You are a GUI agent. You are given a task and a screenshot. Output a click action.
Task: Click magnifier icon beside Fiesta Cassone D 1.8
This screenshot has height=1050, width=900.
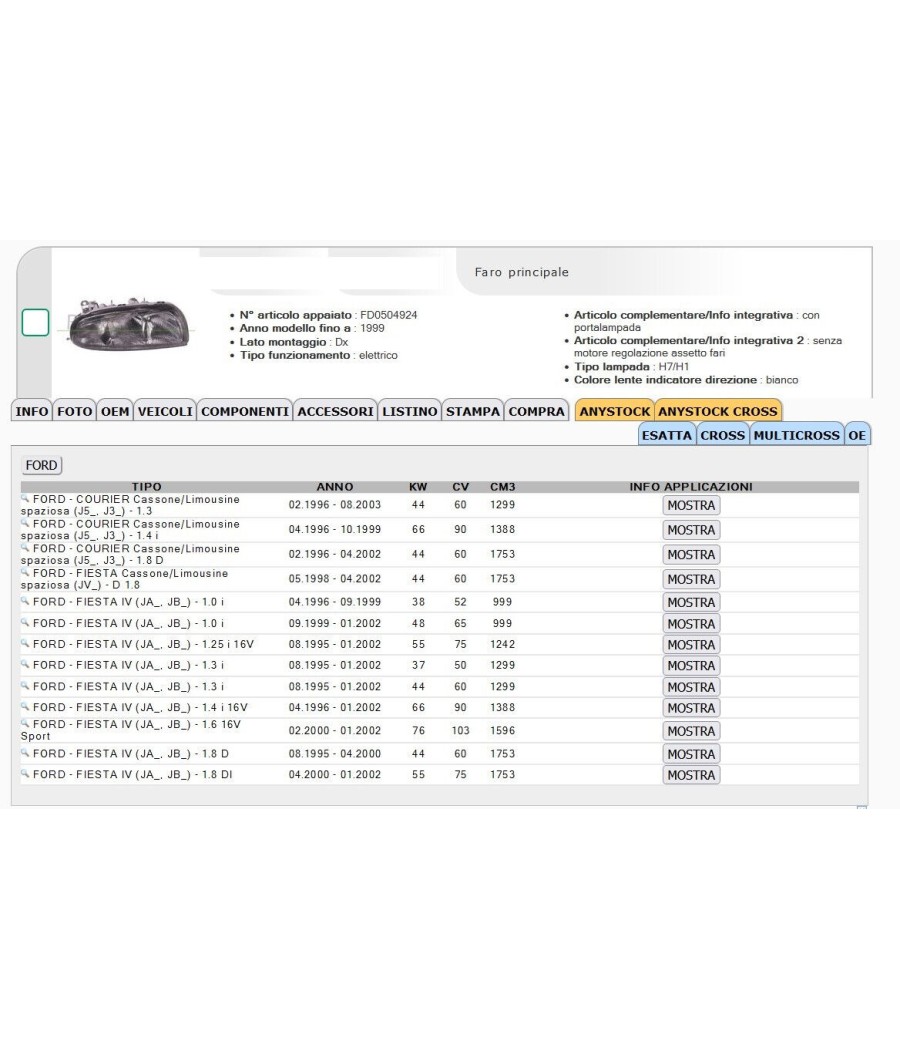pyautogui.click(x=25, y=573)
